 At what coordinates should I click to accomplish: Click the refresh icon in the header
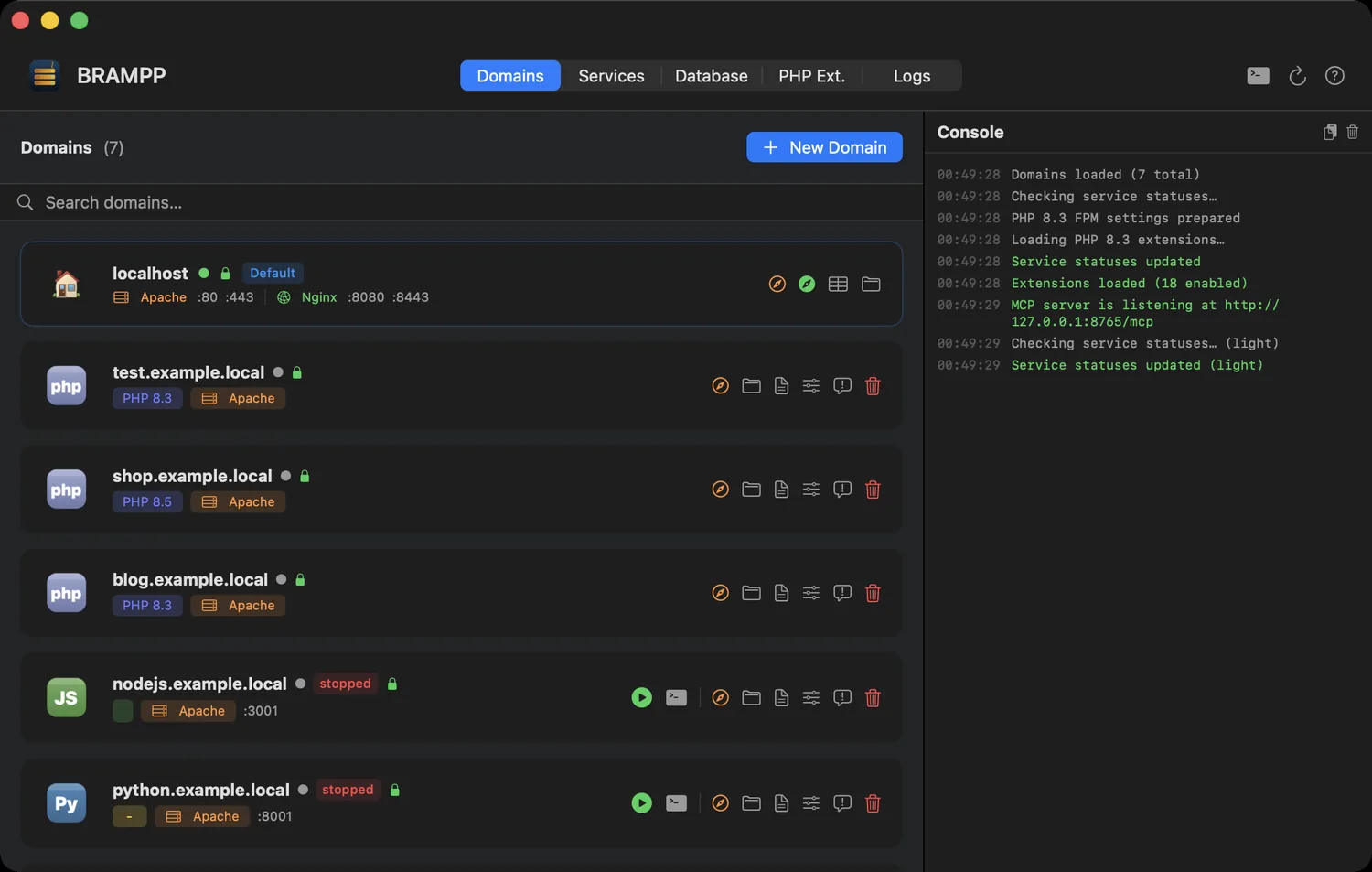[1297, 76]
